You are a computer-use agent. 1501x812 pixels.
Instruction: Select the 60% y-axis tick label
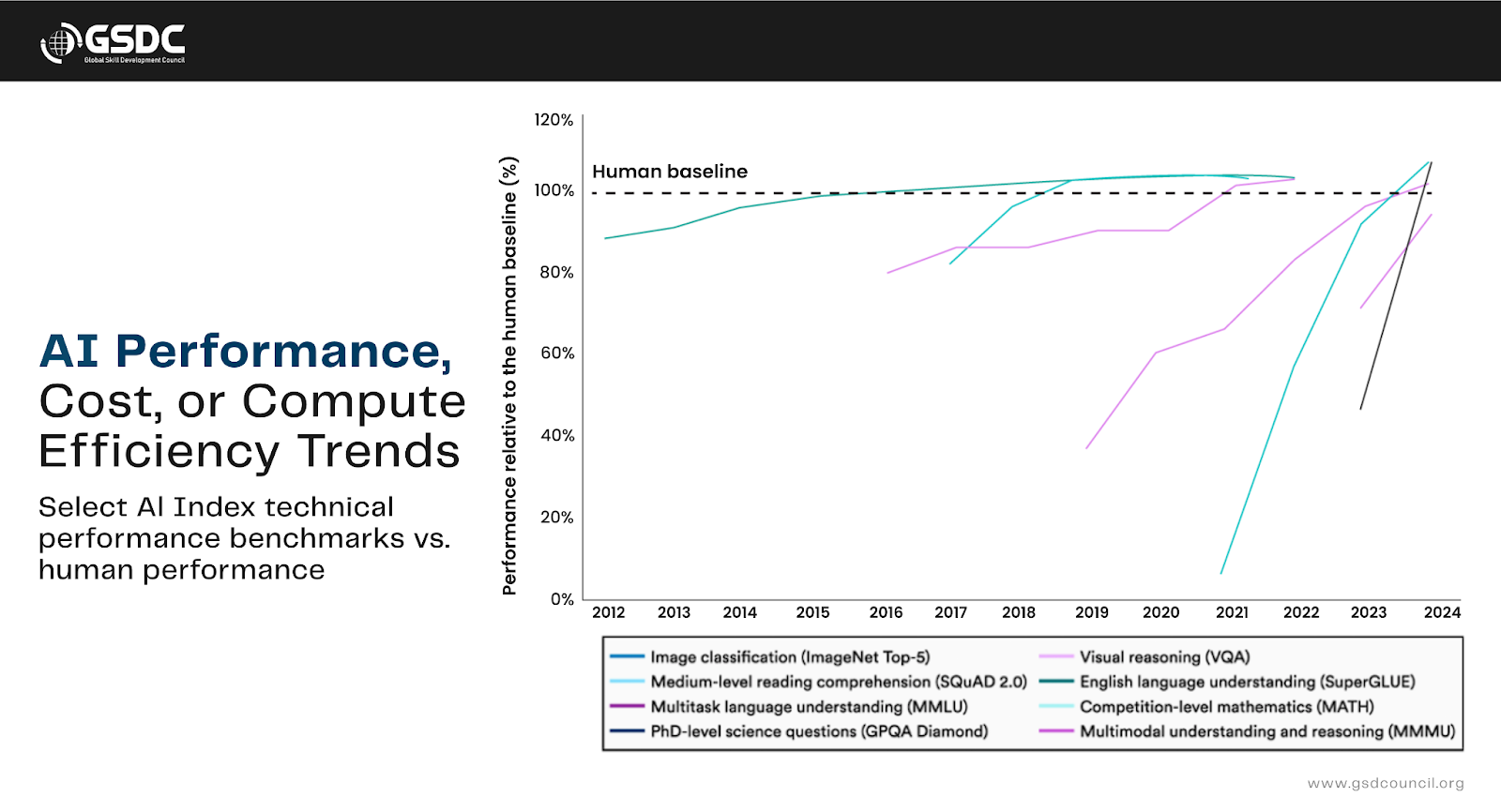click(557, 353)
